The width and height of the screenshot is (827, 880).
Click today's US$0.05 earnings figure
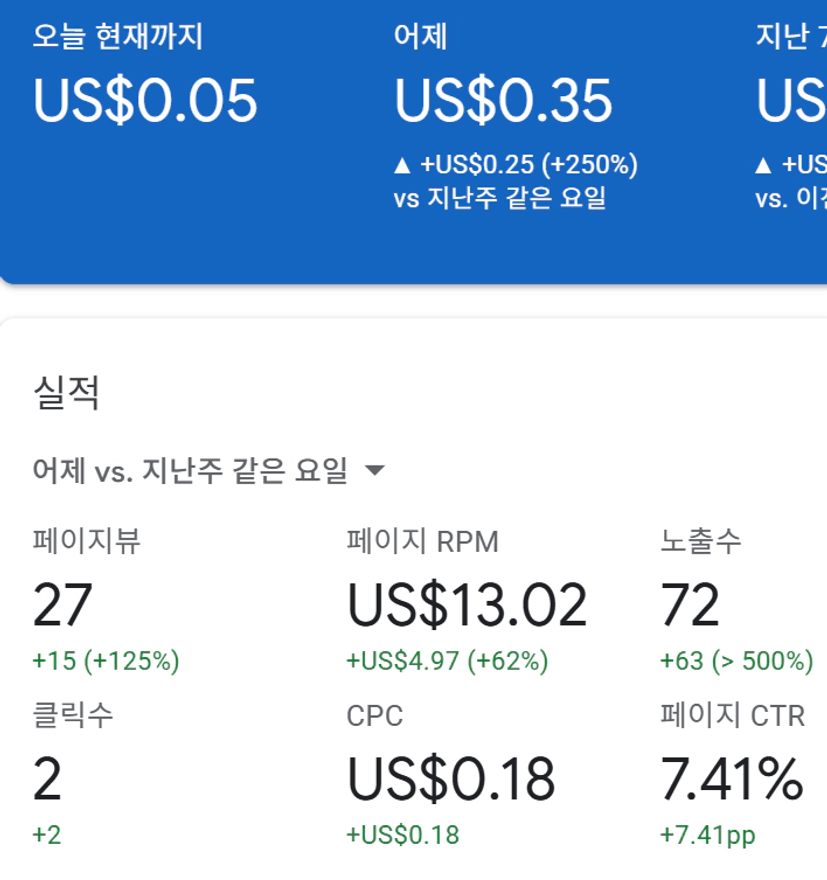point(145,101)
